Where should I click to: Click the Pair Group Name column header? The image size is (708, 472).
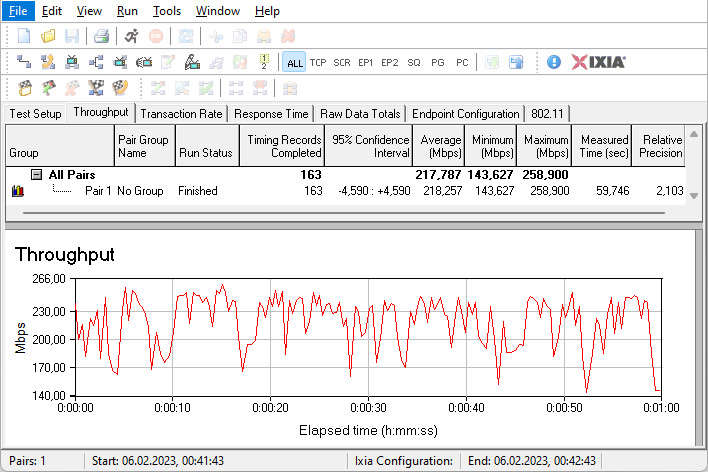144,146
